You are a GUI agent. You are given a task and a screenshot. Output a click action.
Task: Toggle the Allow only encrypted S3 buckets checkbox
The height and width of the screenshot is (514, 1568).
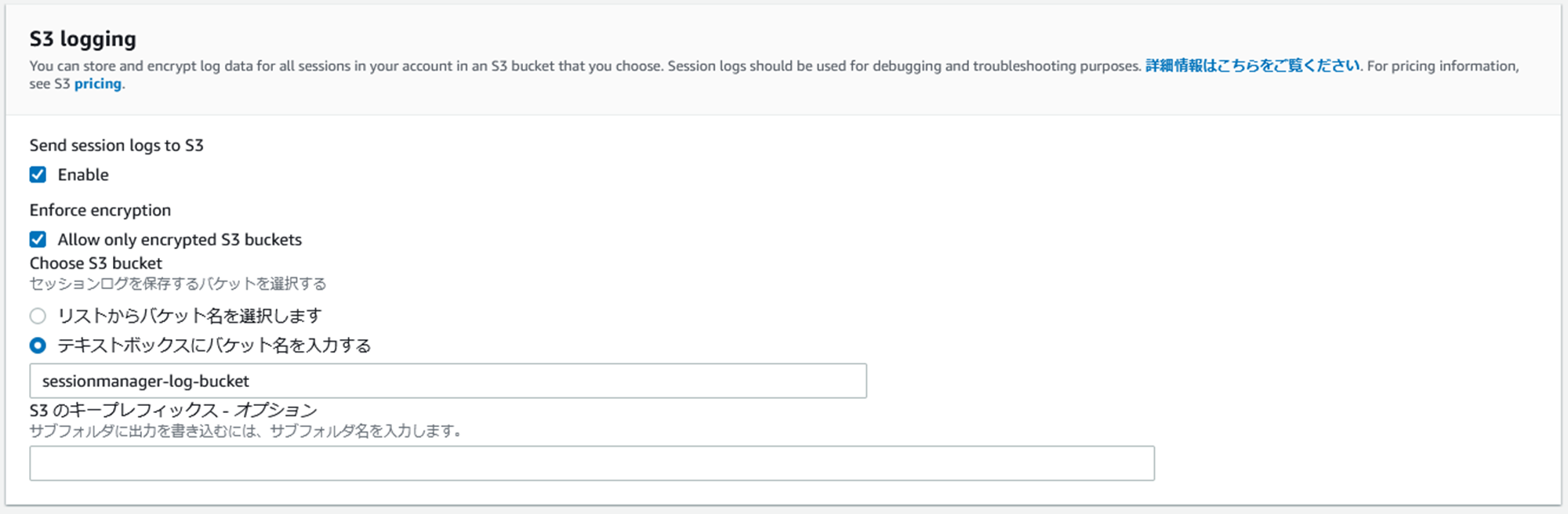tap(38, 240)
